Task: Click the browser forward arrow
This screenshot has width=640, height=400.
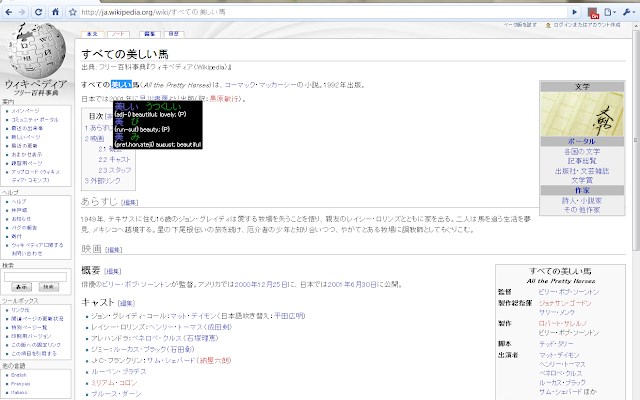Action: coord(22,12)
